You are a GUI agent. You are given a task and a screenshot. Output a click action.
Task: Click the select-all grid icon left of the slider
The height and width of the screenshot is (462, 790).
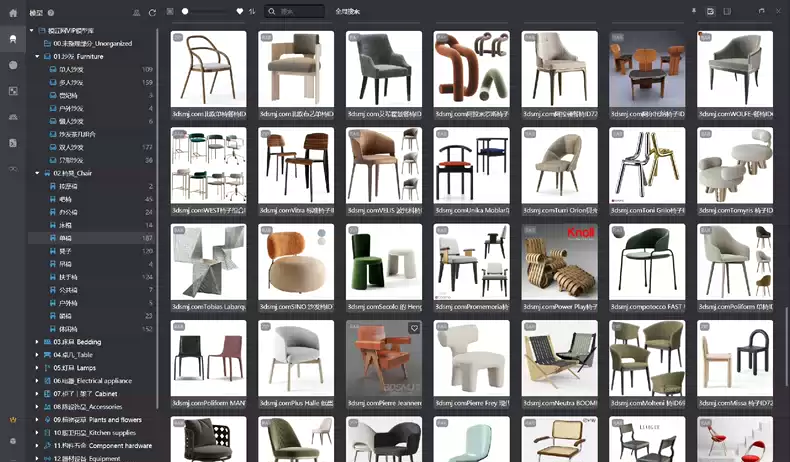click(170, 11)
